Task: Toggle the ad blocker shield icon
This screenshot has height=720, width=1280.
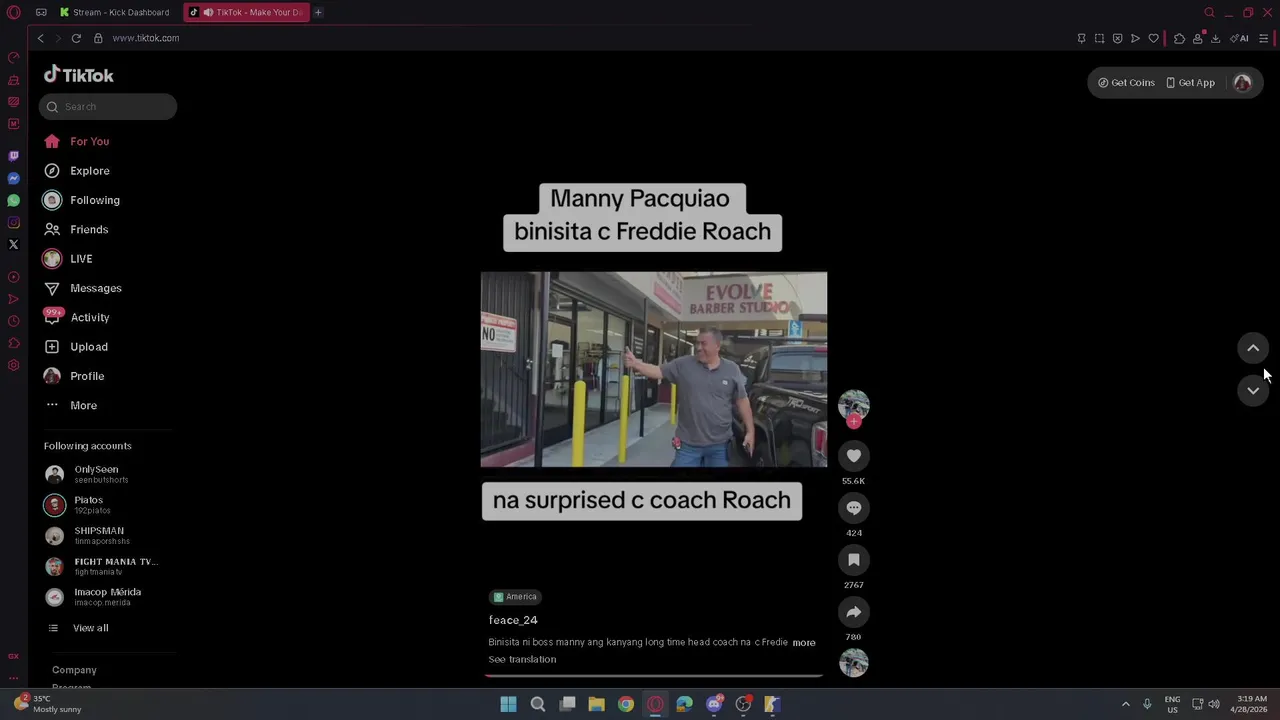Action: click(x=1117, y=38)
